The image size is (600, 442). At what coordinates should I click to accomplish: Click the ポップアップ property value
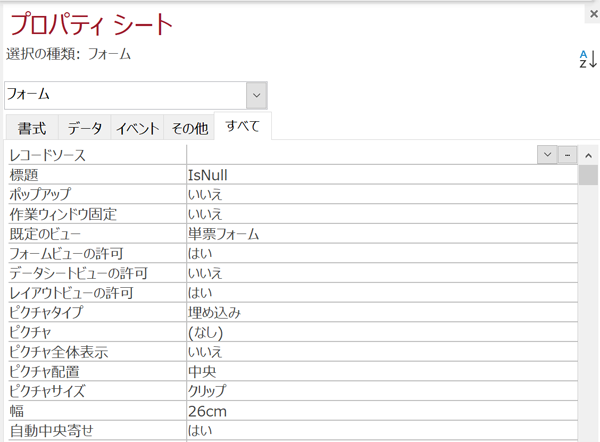(380, 195)
